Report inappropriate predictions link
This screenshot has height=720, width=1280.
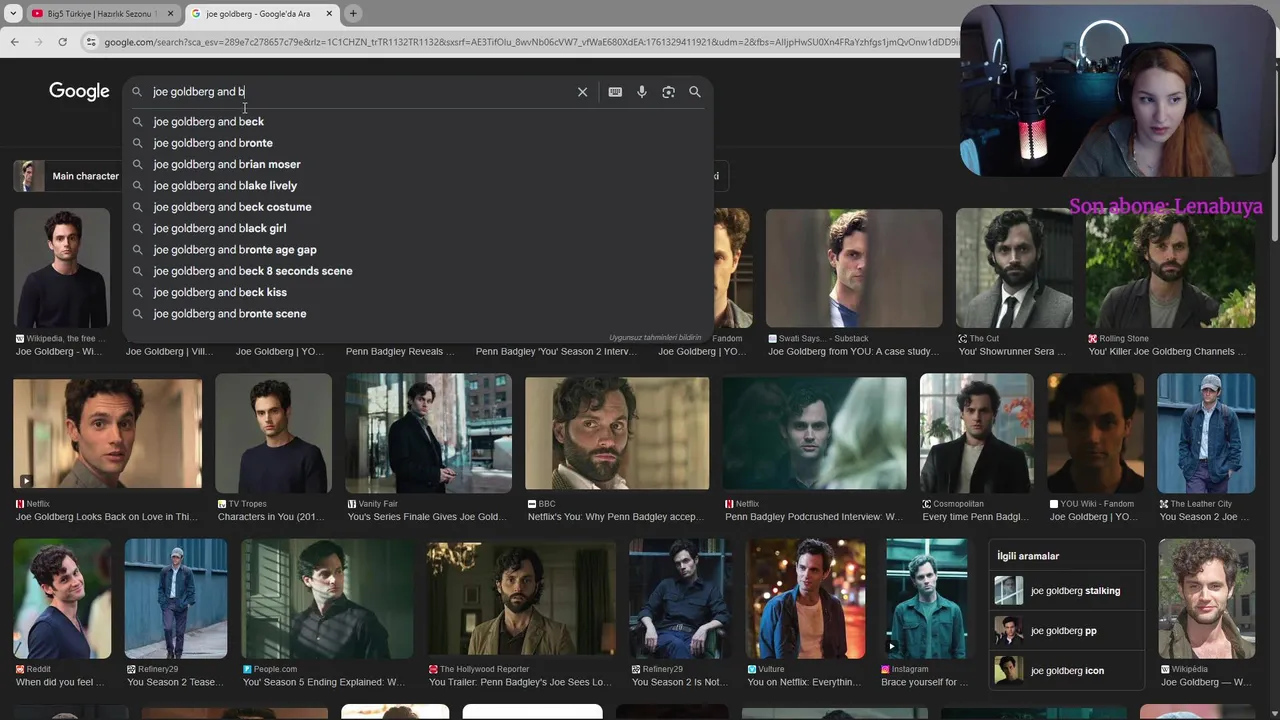pos(655,338)
